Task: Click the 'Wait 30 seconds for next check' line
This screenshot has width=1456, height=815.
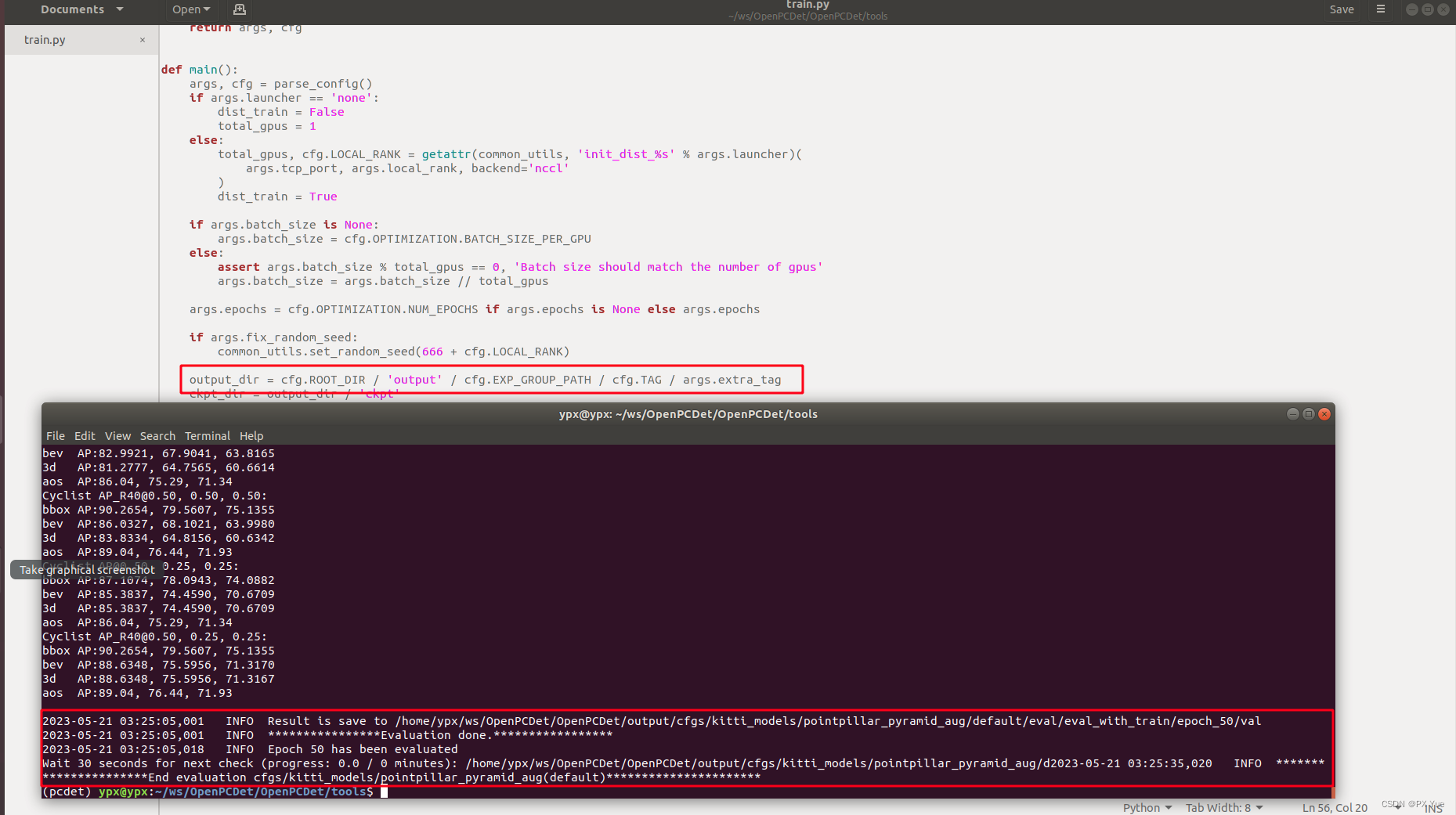Action: pyautogui.click(x=683, y=763)
